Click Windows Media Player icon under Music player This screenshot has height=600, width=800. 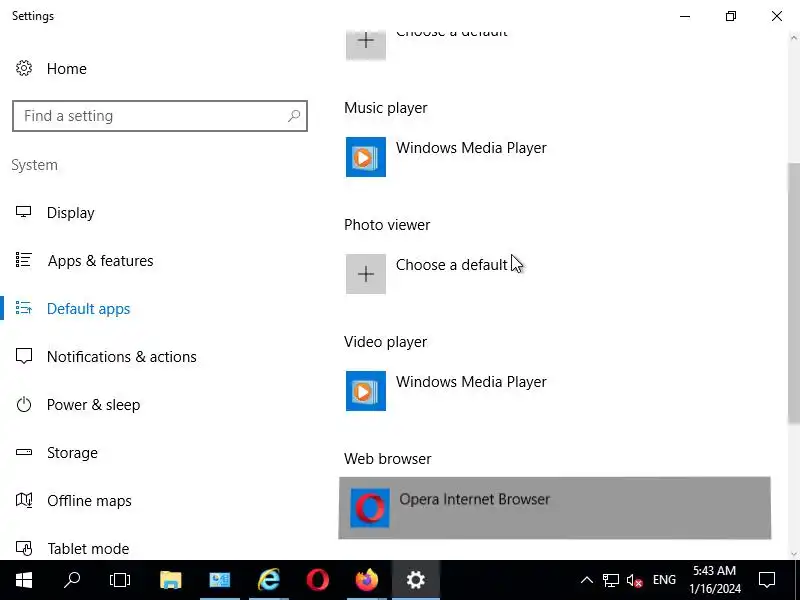366,157
